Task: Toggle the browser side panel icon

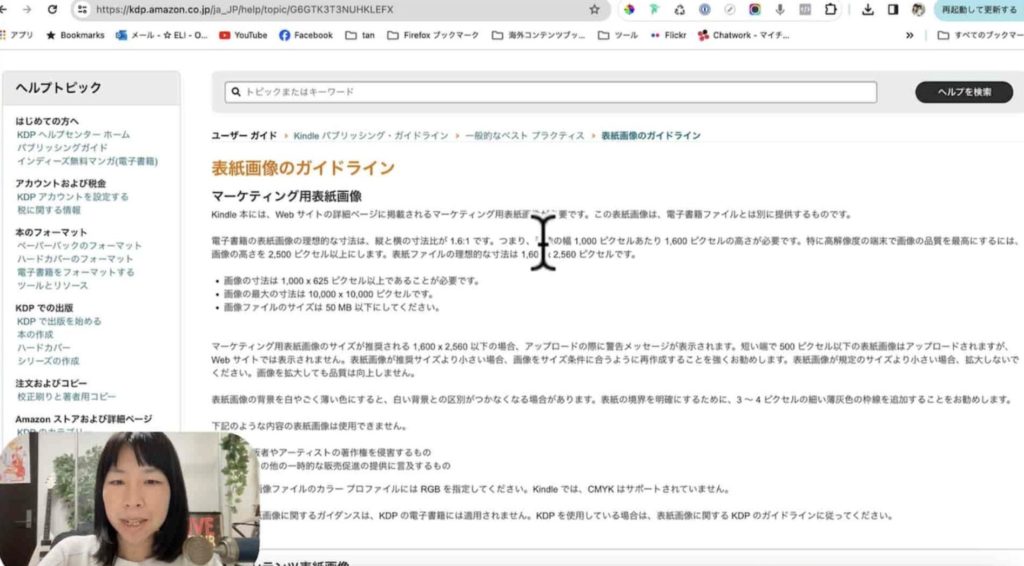Action: (893, 9)
